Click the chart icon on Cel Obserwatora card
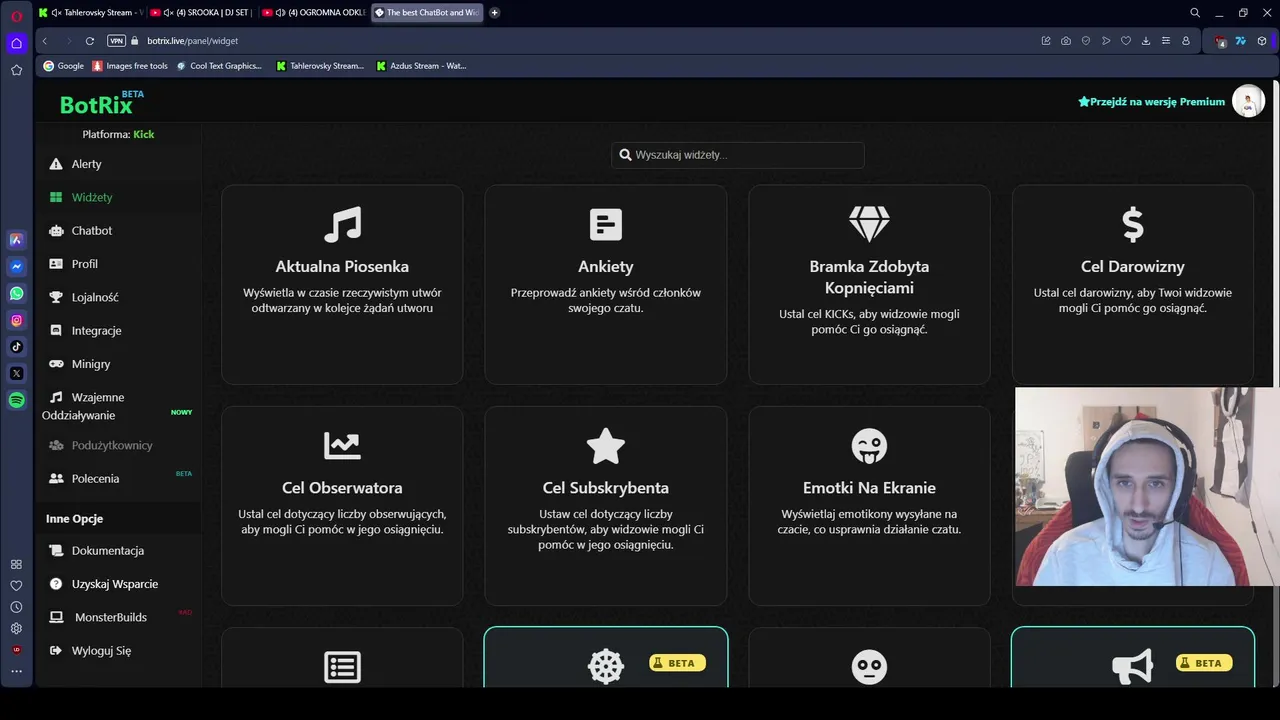Screen dimensions: 1280x720 (x=342, y=446)
